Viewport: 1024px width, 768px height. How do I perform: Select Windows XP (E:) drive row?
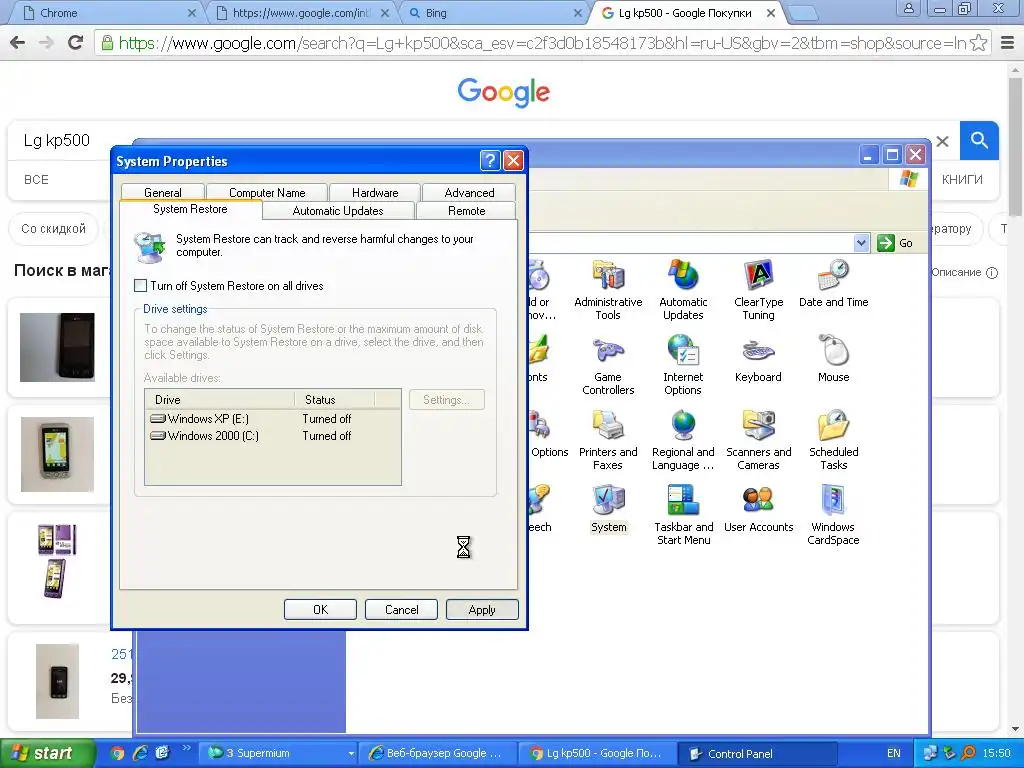272,419
